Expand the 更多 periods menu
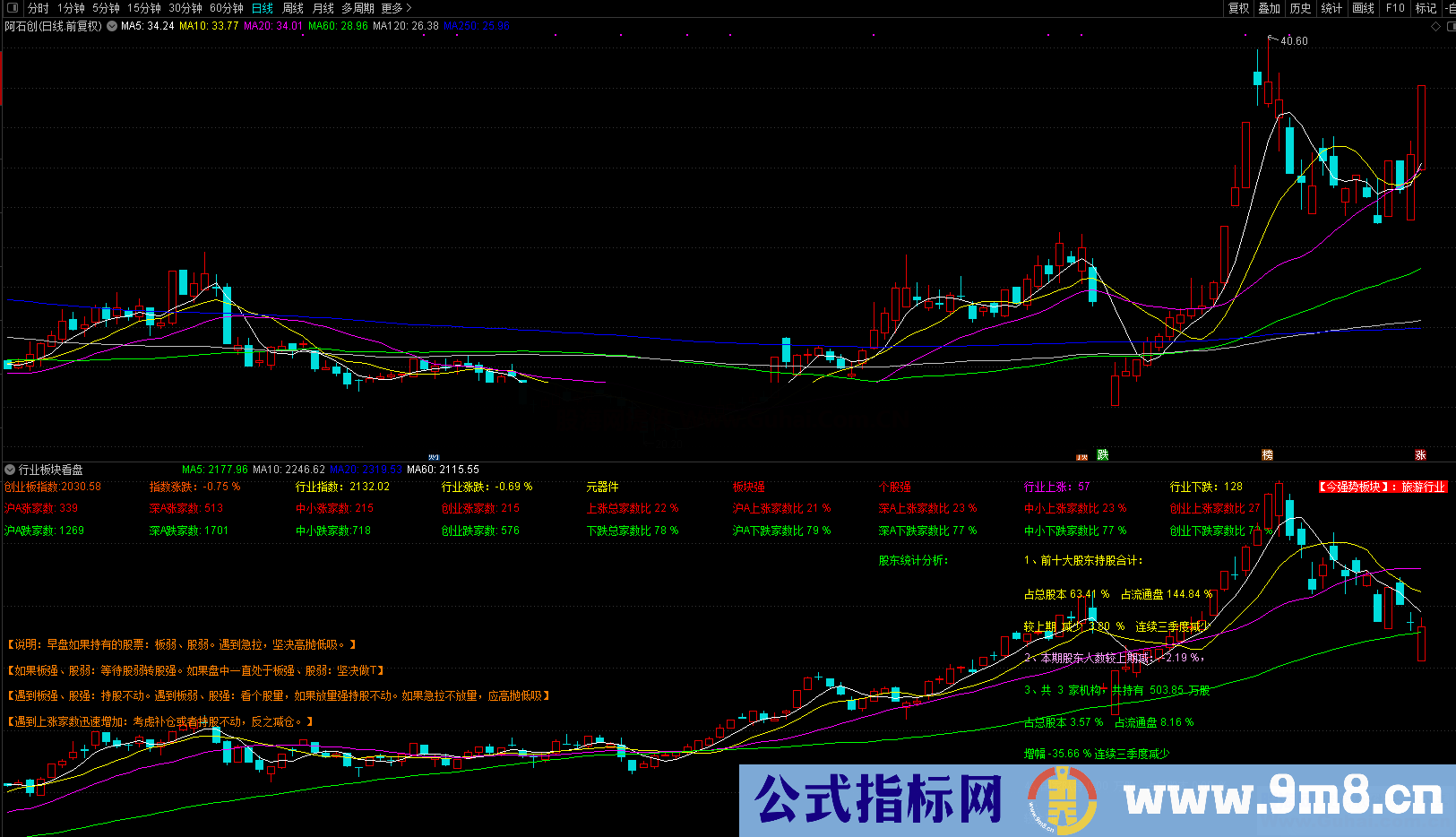The image size is (1456, 837). pyautogui.click(x=396, y=8)
